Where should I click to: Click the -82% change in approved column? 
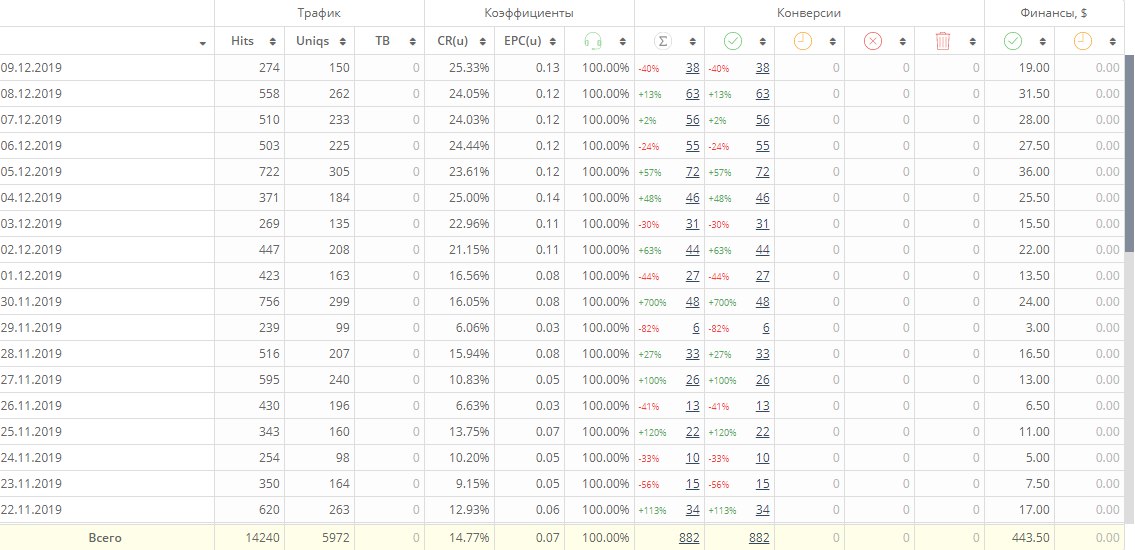pyautogui.click(x=719, y=329)
